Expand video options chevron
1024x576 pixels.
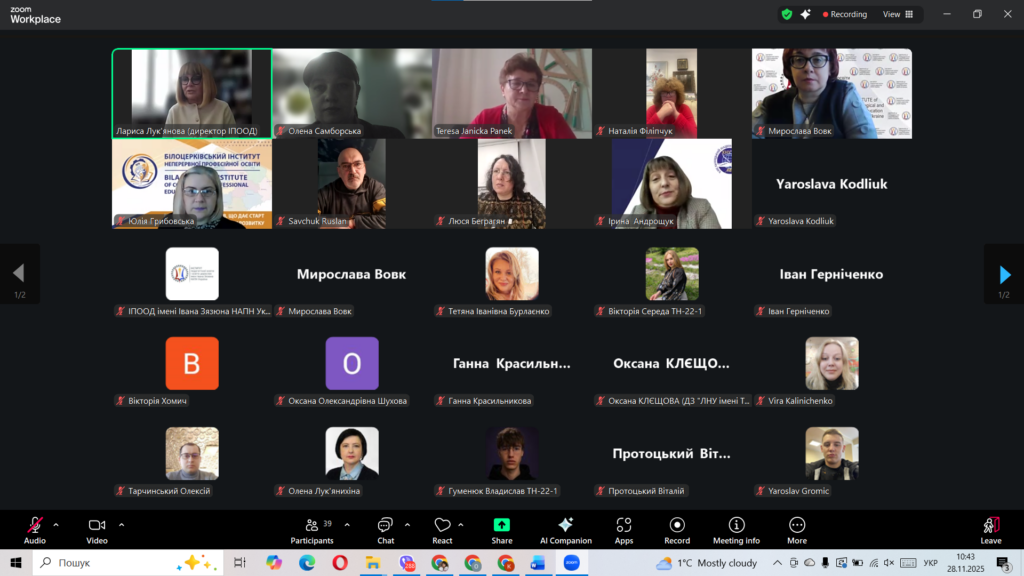(x=121, y=524)
